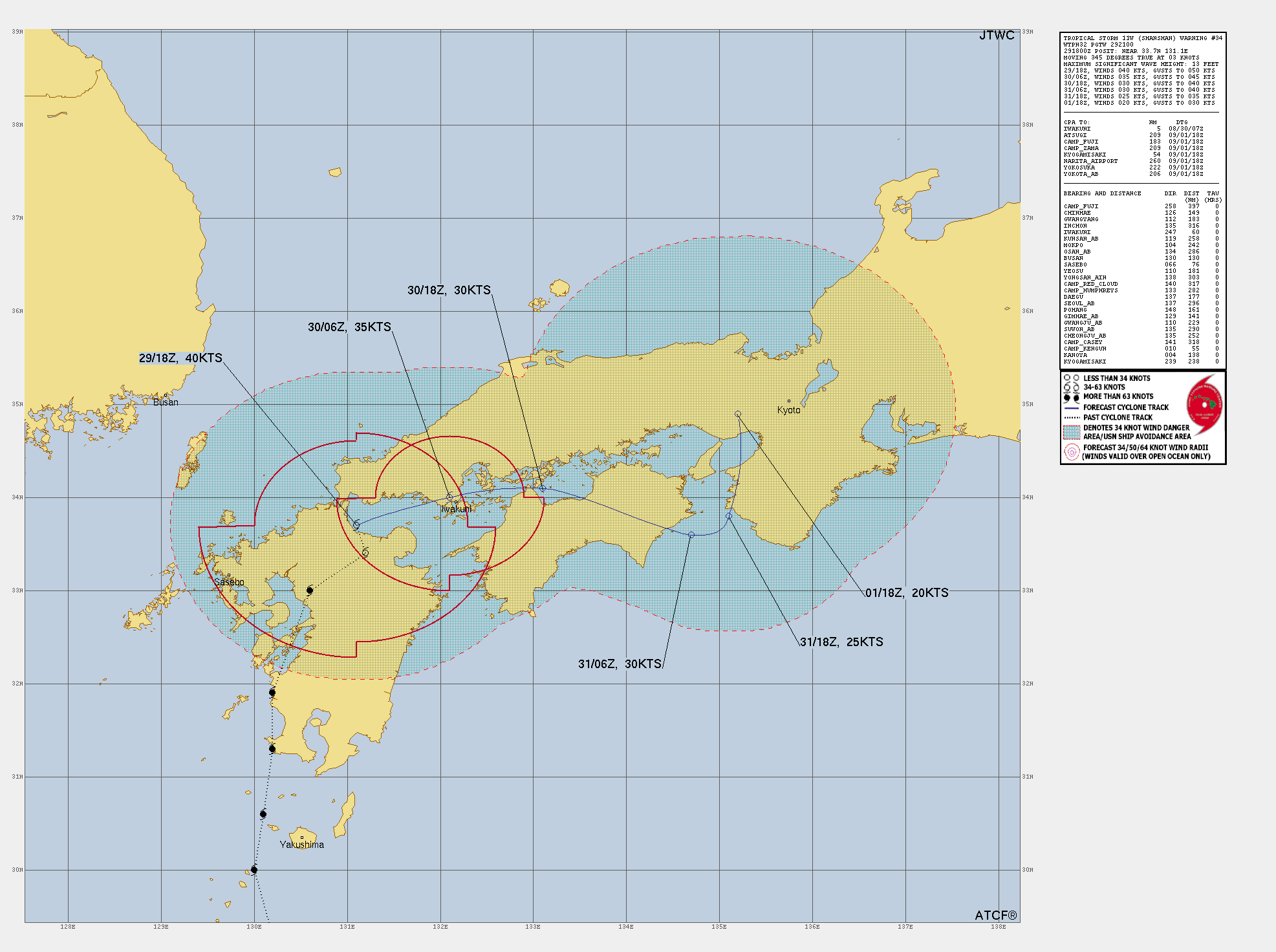The image size is (1276, 952).
Task: Select the typhoon marker at Kyushu's southern tip near 31.3N
Action: pyautogui.click(x=272, y=749)
